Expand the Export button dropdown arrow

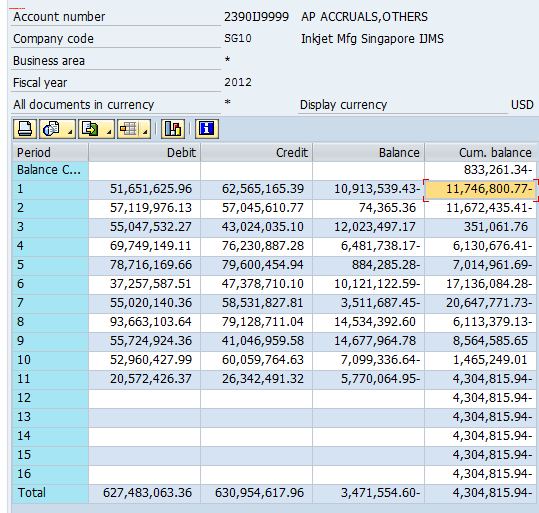[109, 132]
